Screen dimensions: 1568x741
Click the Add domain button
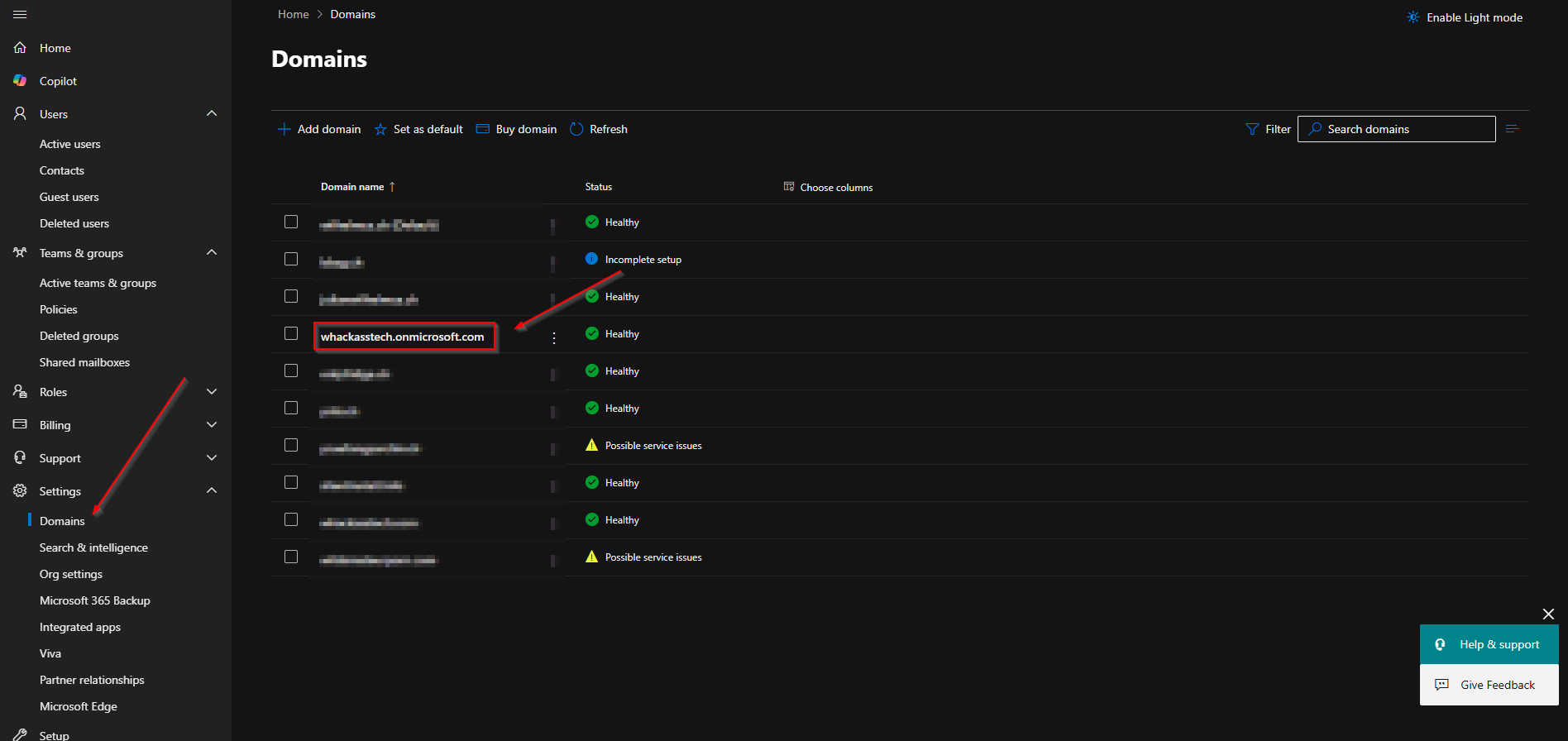tap(319, 129)
